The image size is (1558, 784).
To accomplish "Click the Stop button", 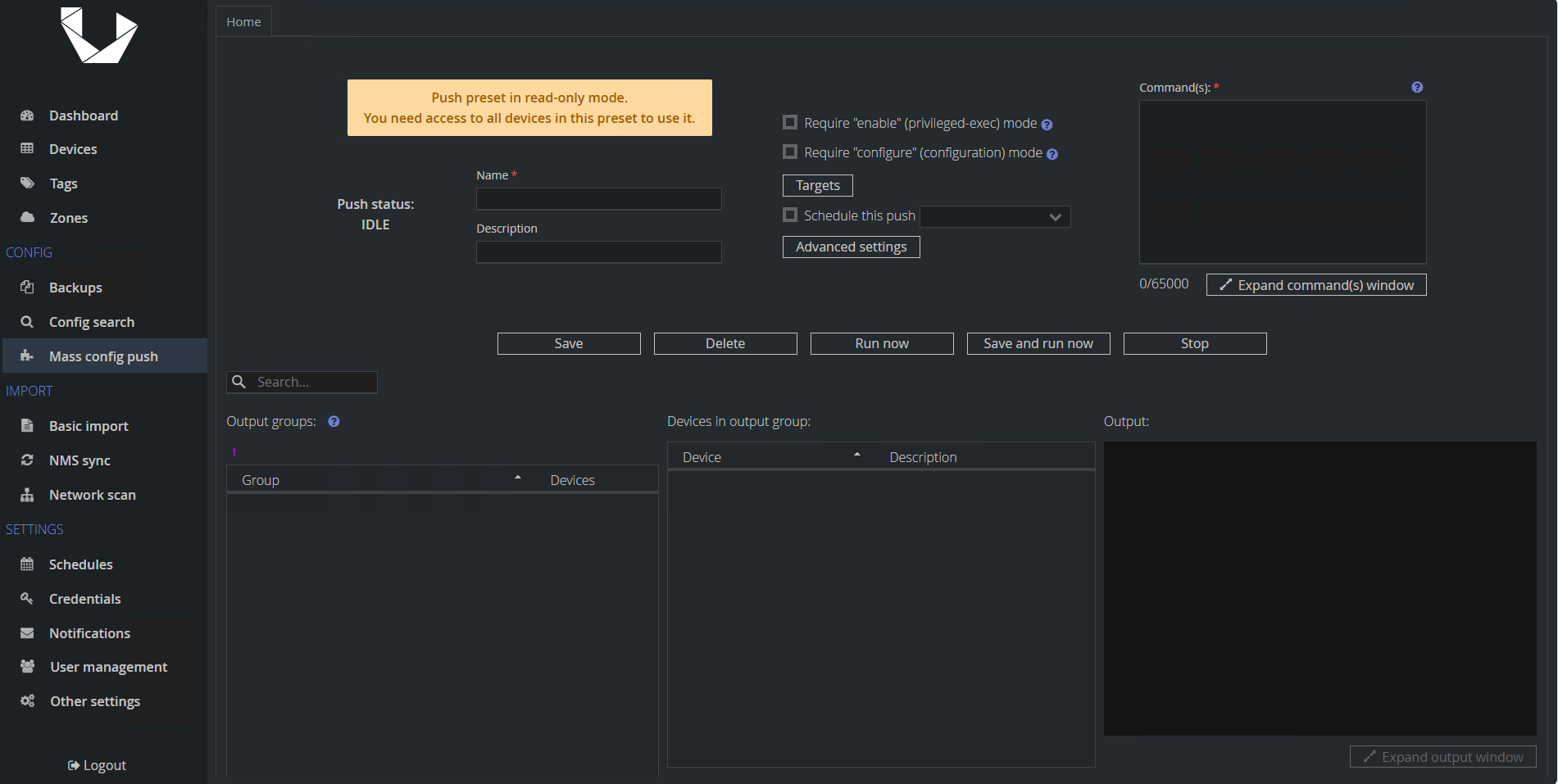I will (x=1195, y=343).
